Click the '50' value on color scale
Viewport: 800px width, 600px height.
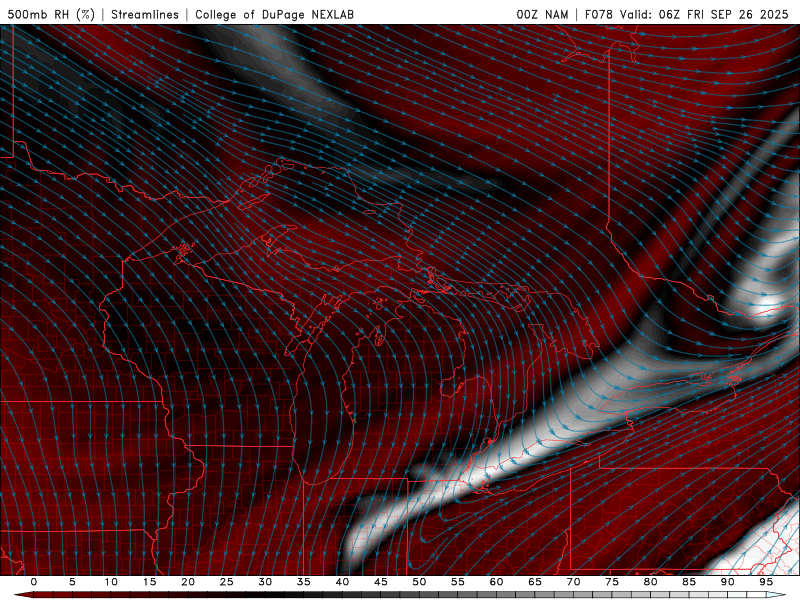tap(419, 582)
